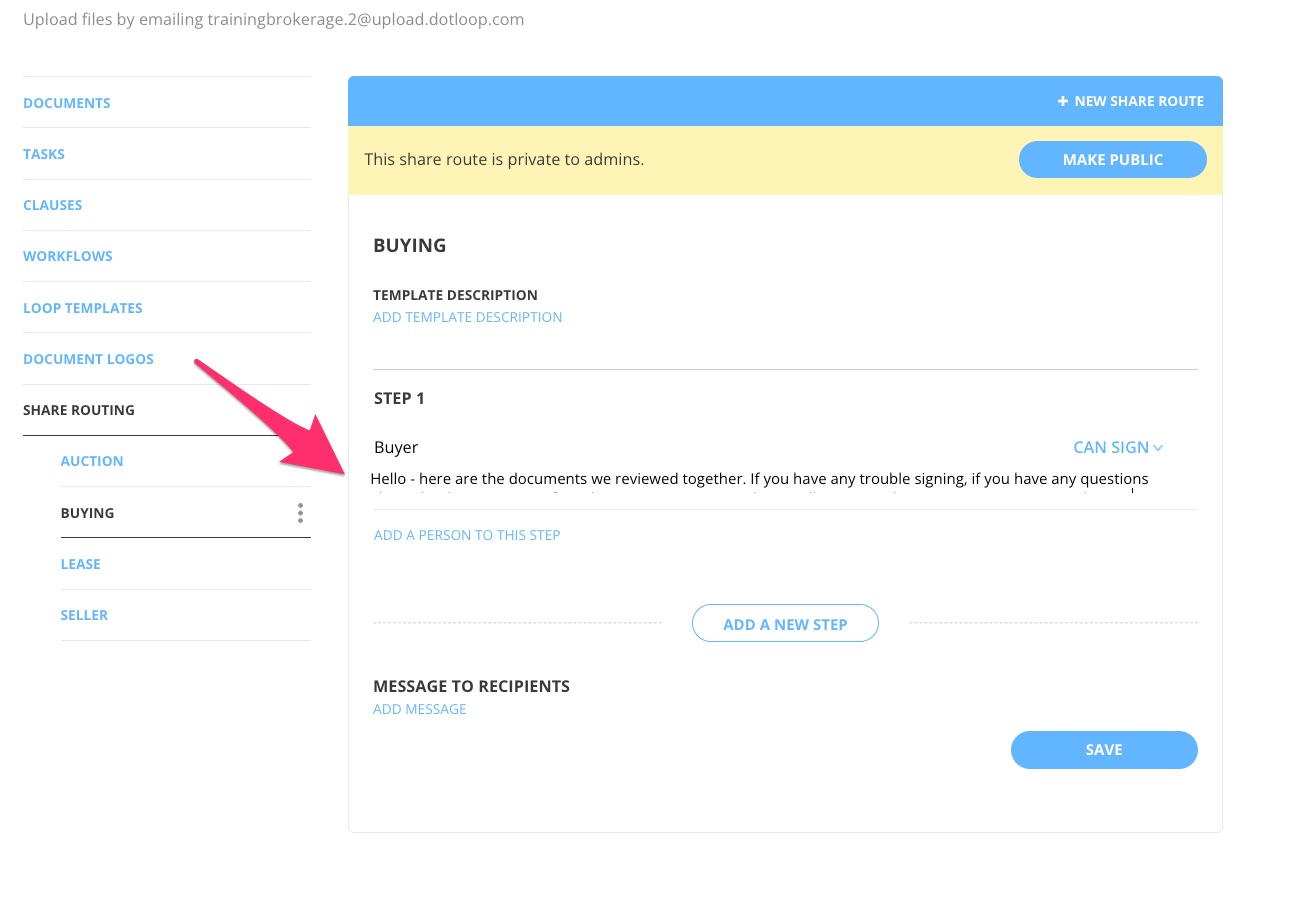Open the LEASE share route

tap(80, 563)
